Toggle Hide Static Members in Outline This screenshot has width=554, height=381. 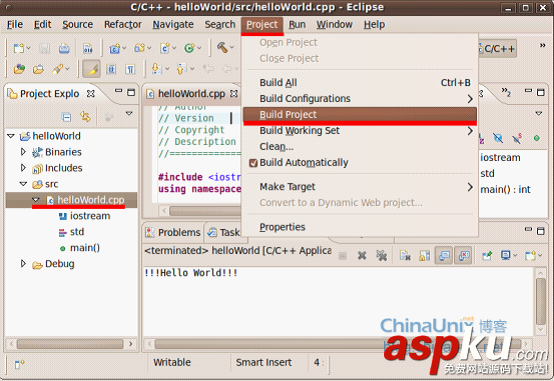point(517,138)
